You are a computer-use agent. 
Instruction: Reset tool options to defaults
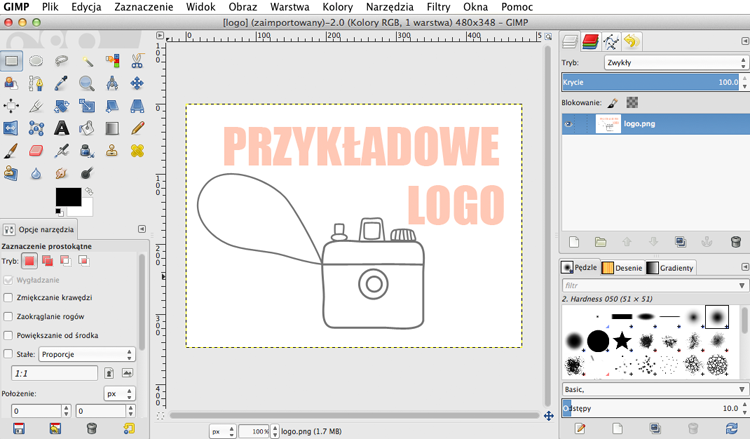point(129,428)
